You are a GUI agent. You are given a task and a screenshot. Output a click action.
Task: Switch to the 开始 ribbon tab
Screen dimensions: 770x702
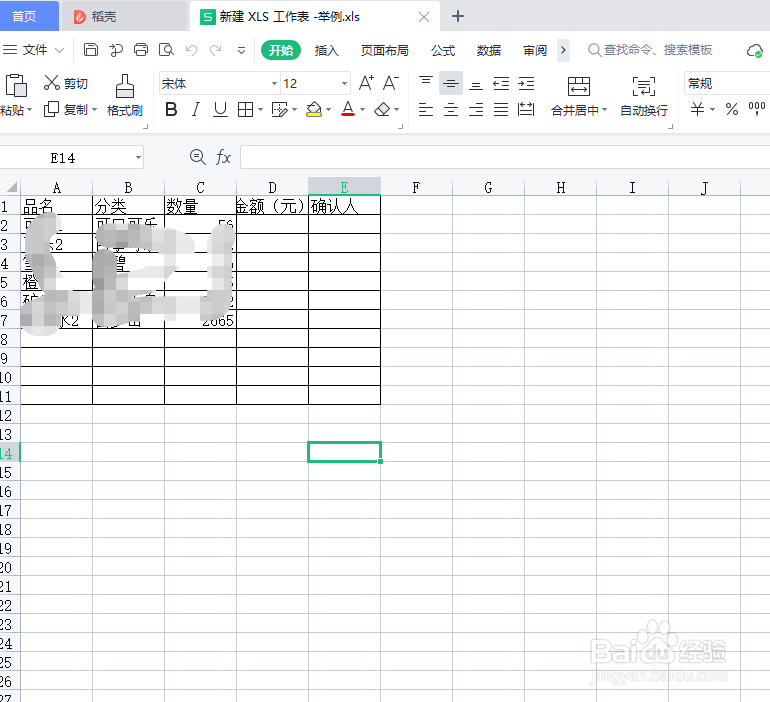(281, 50)
